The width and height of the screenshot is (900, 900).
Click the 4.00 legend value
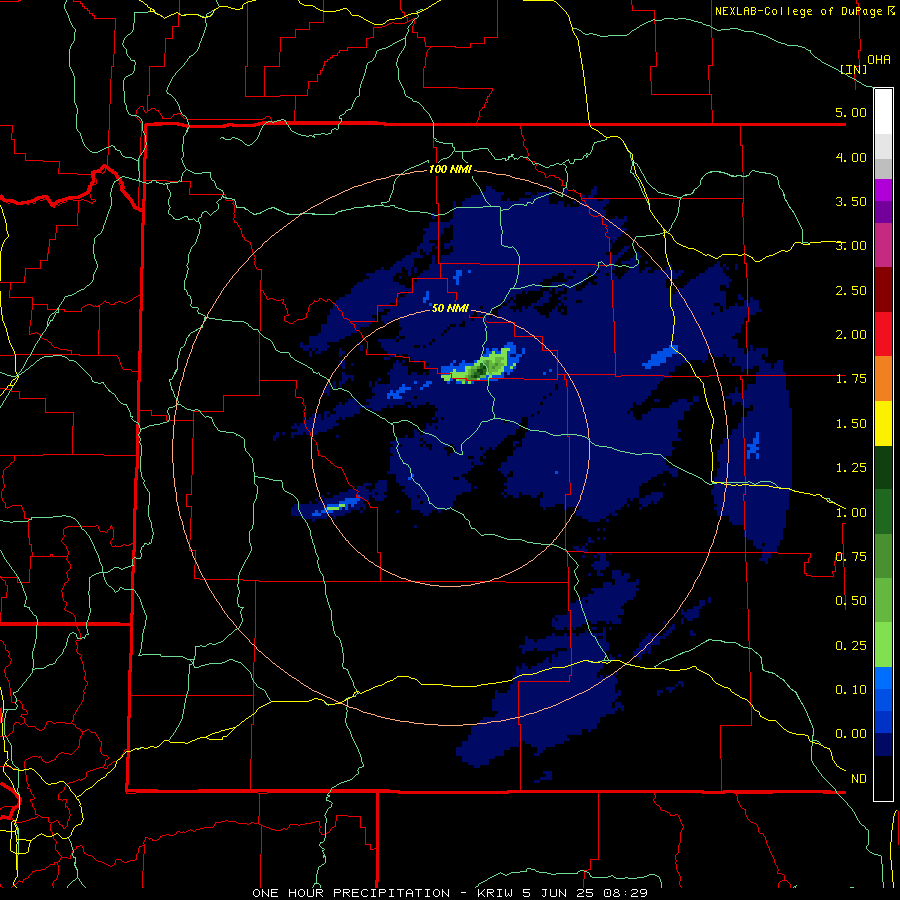pyautogui.click(x=851, y=157)
